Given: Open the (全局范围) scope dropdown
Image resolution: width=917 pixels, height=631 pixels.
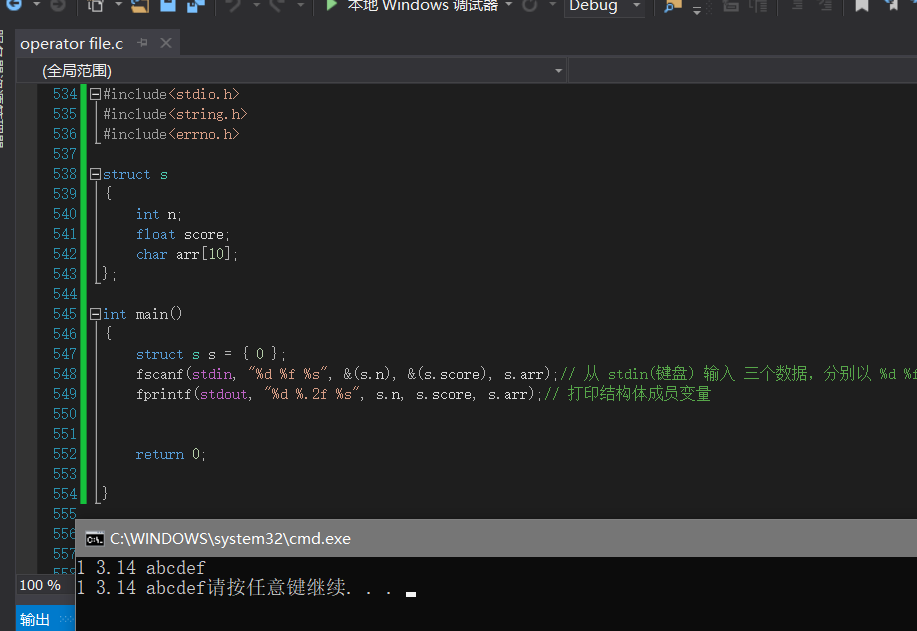Looking at the screenshot, I should point(291,71).
